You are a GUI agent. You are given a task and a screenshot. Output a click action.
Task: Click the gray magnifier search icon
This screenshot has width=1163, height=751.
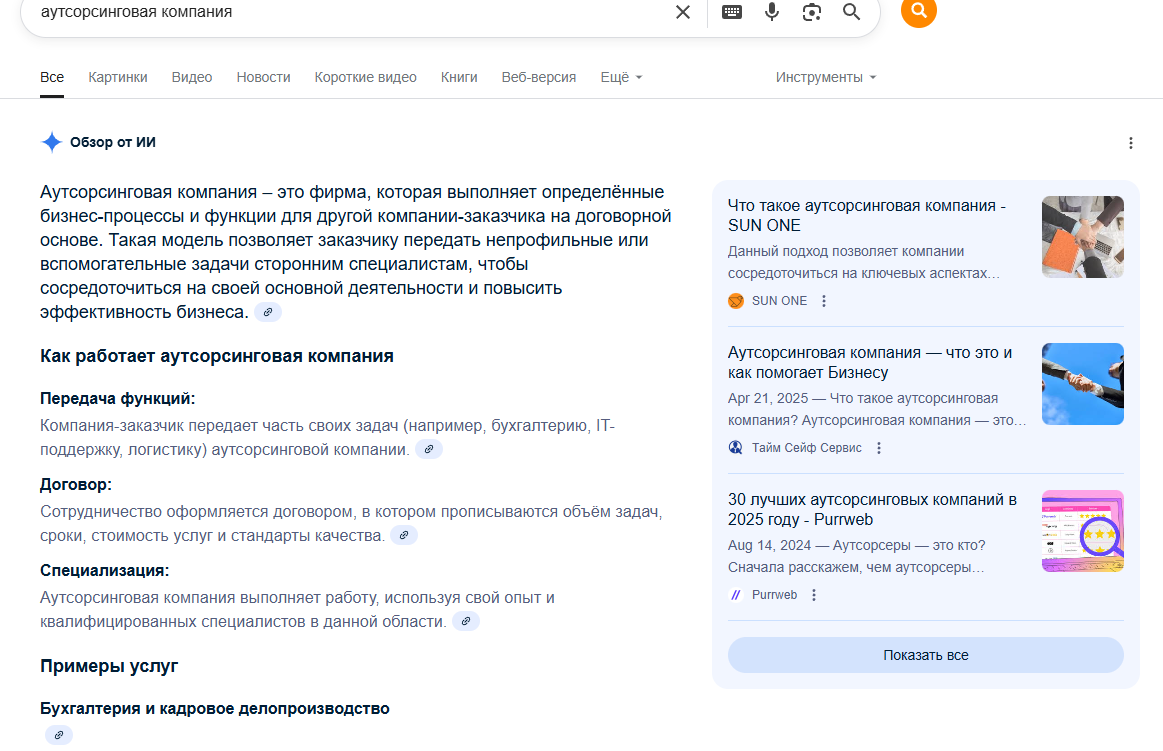(851, 12)
